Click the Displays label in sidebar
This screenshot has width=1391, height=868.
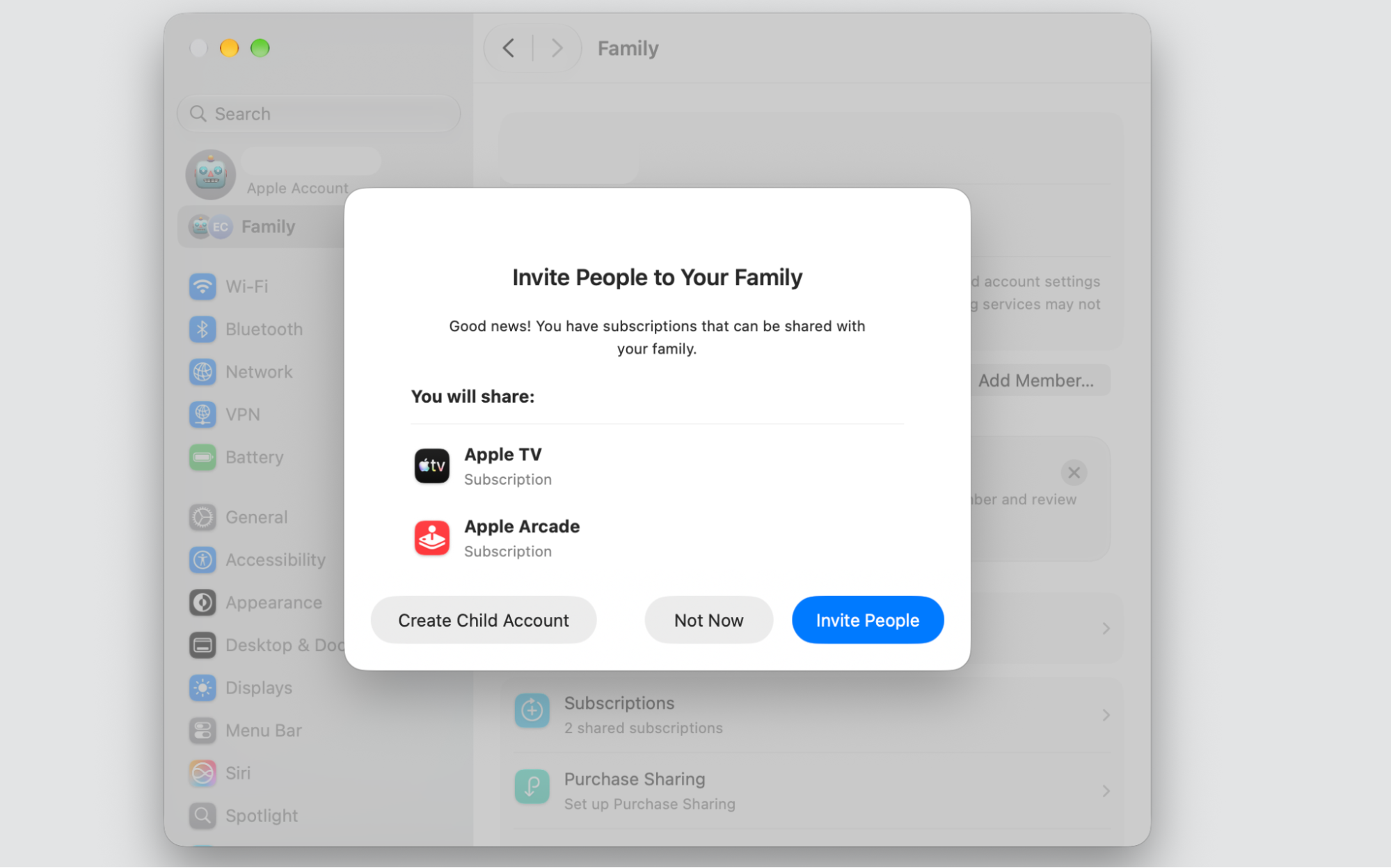coord(259,688)
